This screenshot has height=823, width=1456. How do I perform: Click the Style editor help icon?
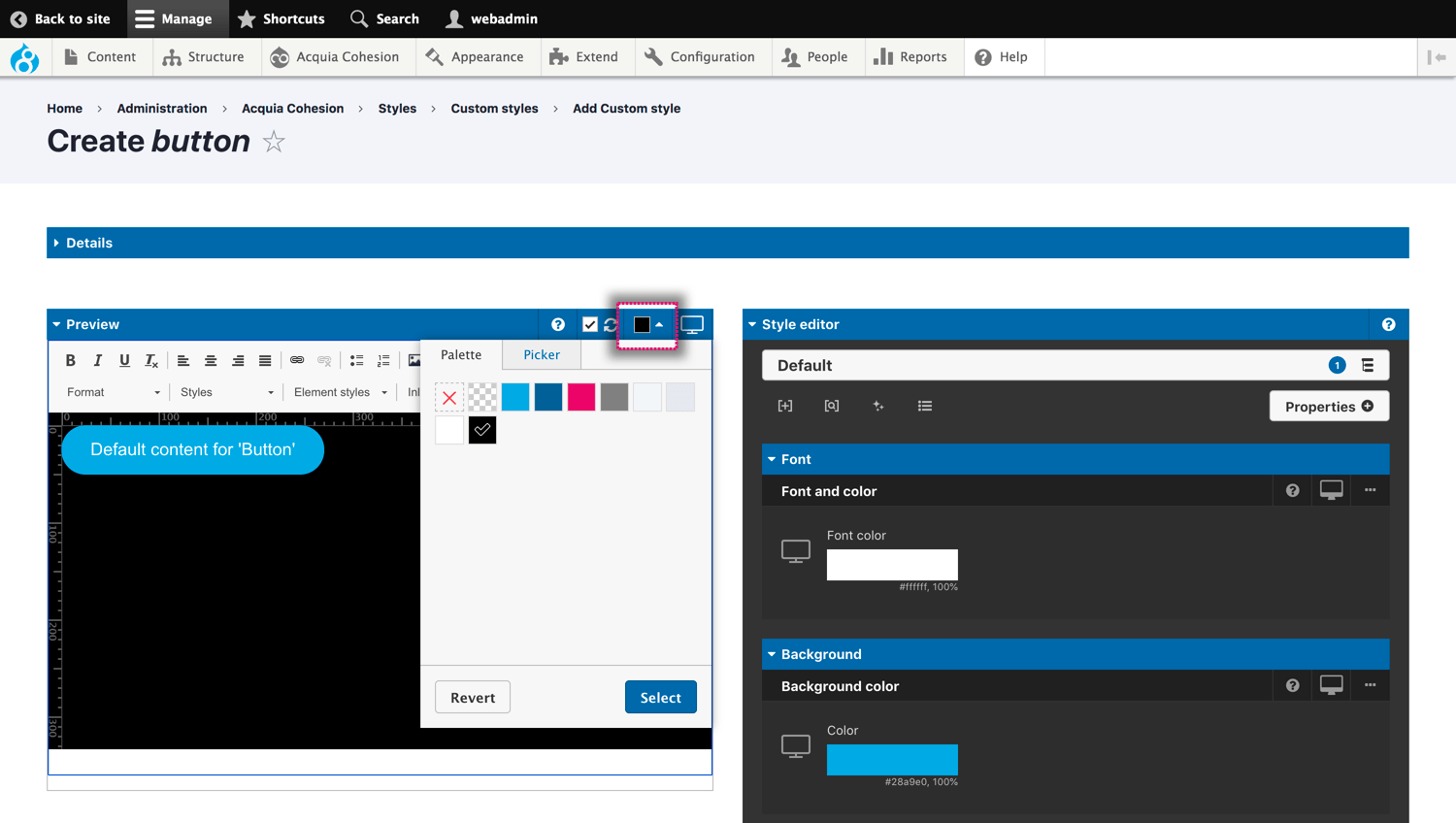(1388, 324)
